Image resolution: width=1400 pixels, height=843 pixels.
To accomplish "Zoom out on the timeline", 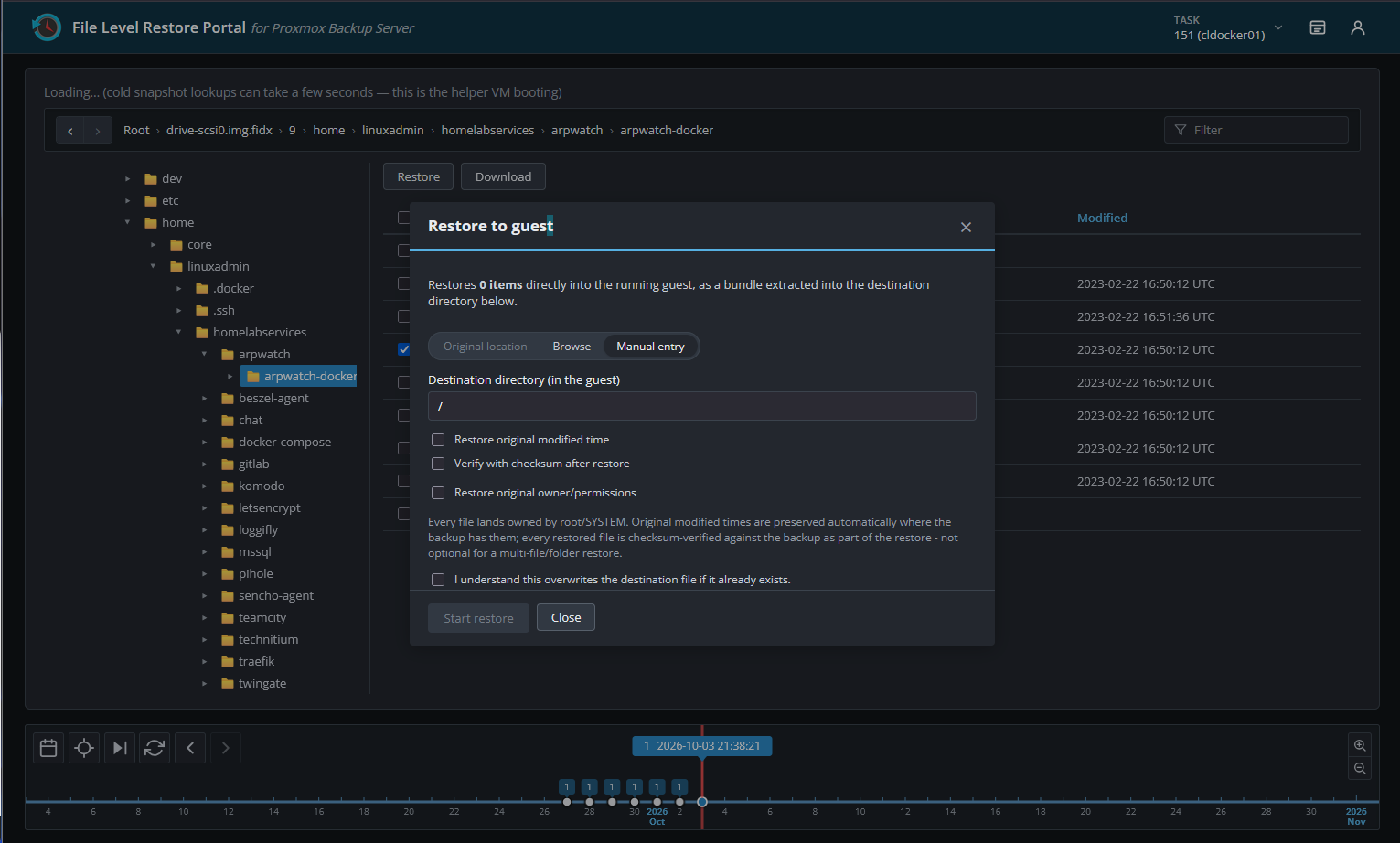I will point(1360,768).
